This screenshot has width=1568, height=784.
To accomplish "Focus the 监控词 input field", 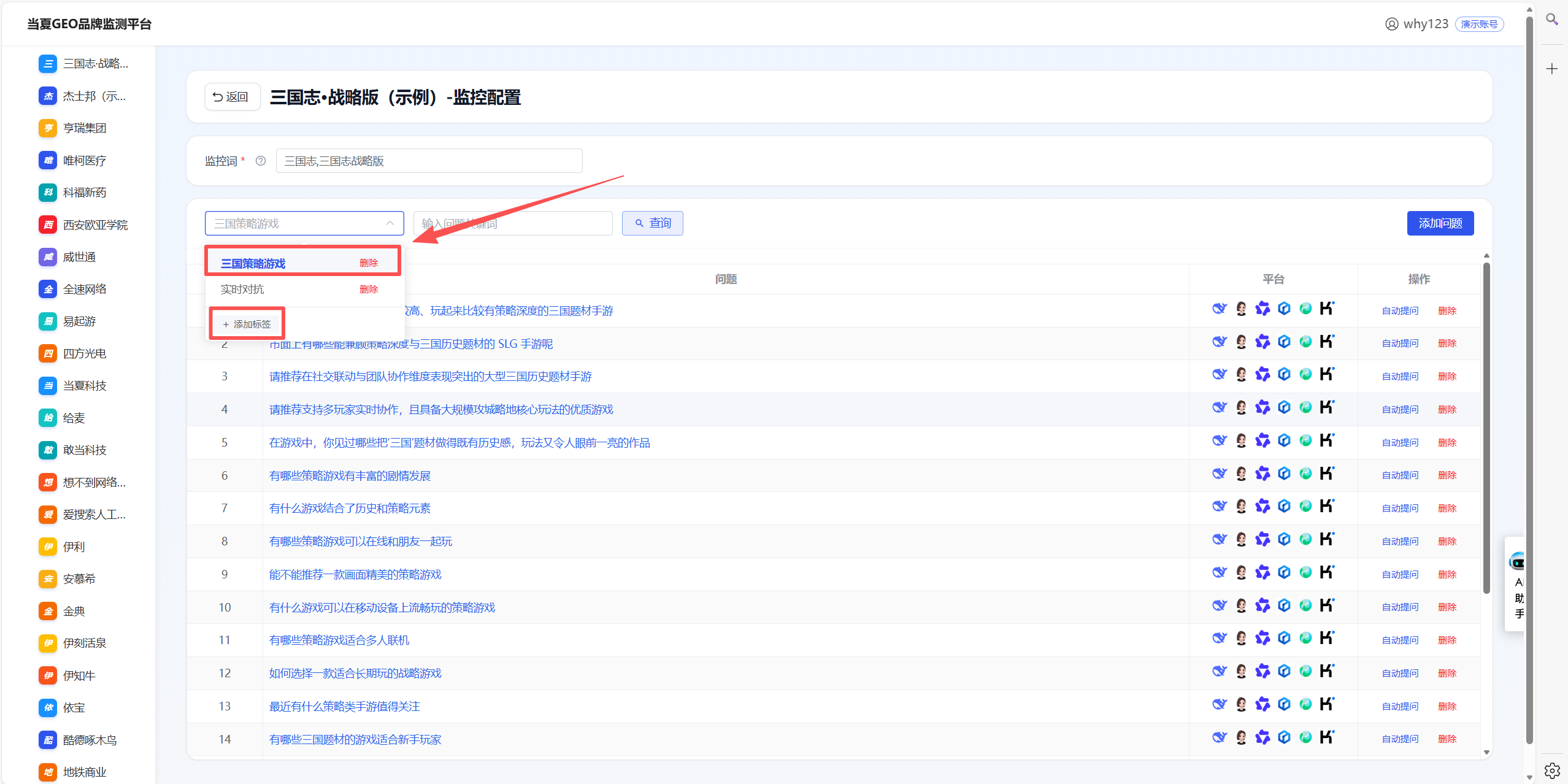I will point(429,161).
